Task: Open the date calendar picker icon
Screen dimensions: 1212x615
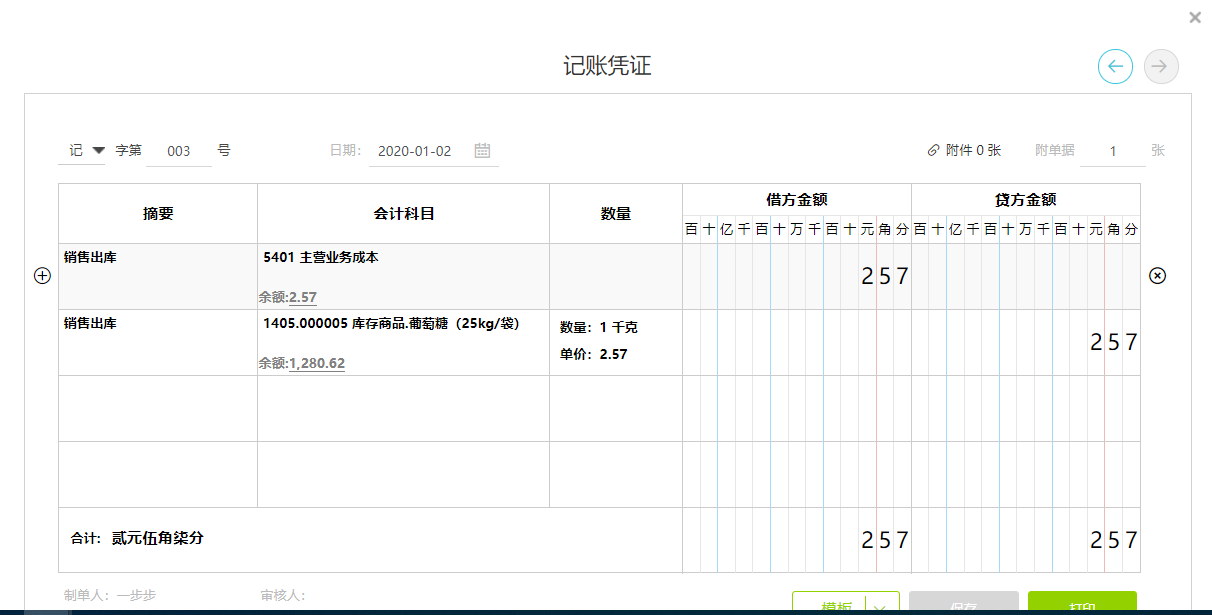Action: [x=482, y=151]
